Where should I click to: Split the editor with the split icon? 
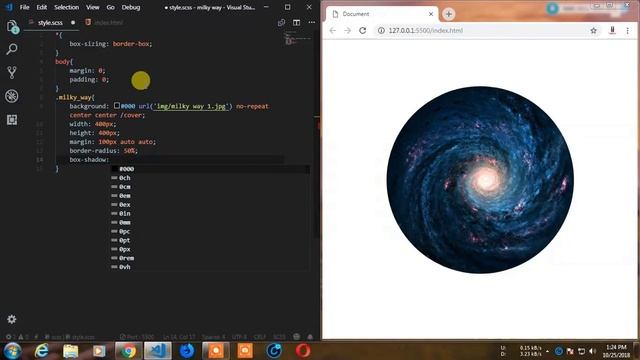296,22
